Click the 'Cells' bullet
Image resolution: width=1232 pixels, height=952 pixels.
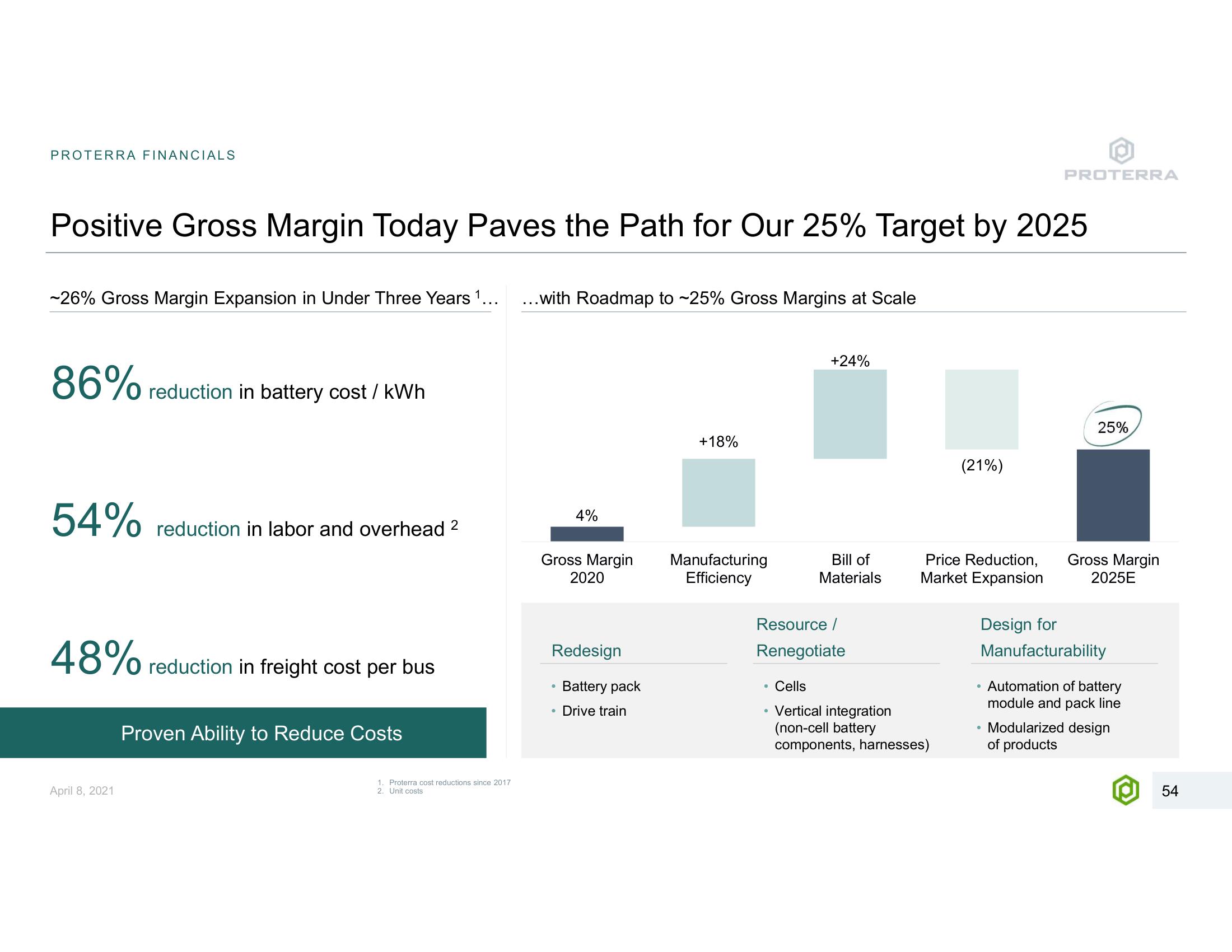click(790, 687)
